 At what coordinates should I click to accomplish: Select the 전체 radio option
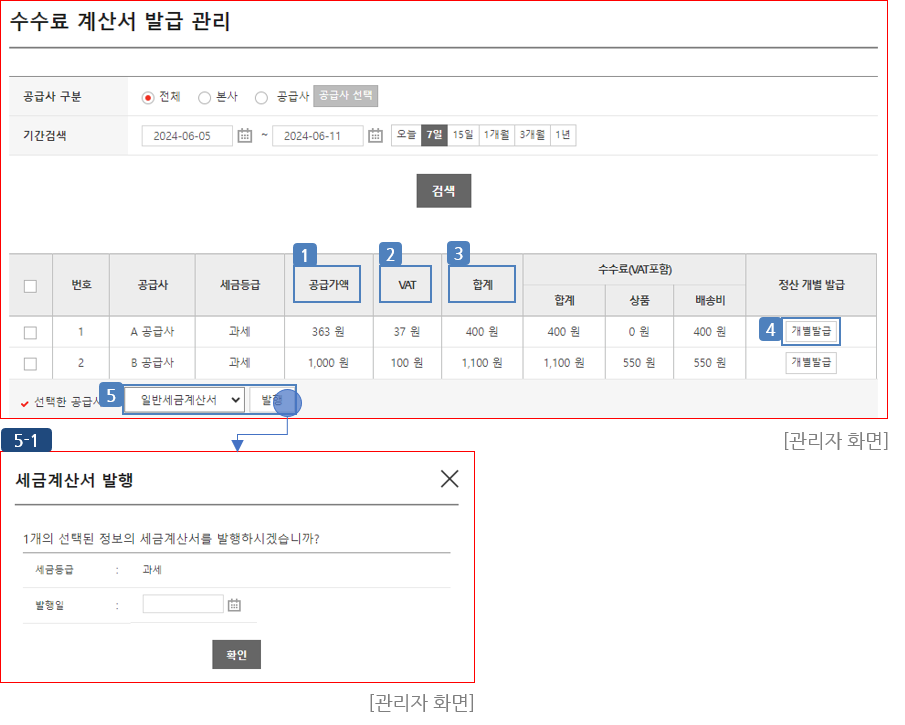coord(148,98)
